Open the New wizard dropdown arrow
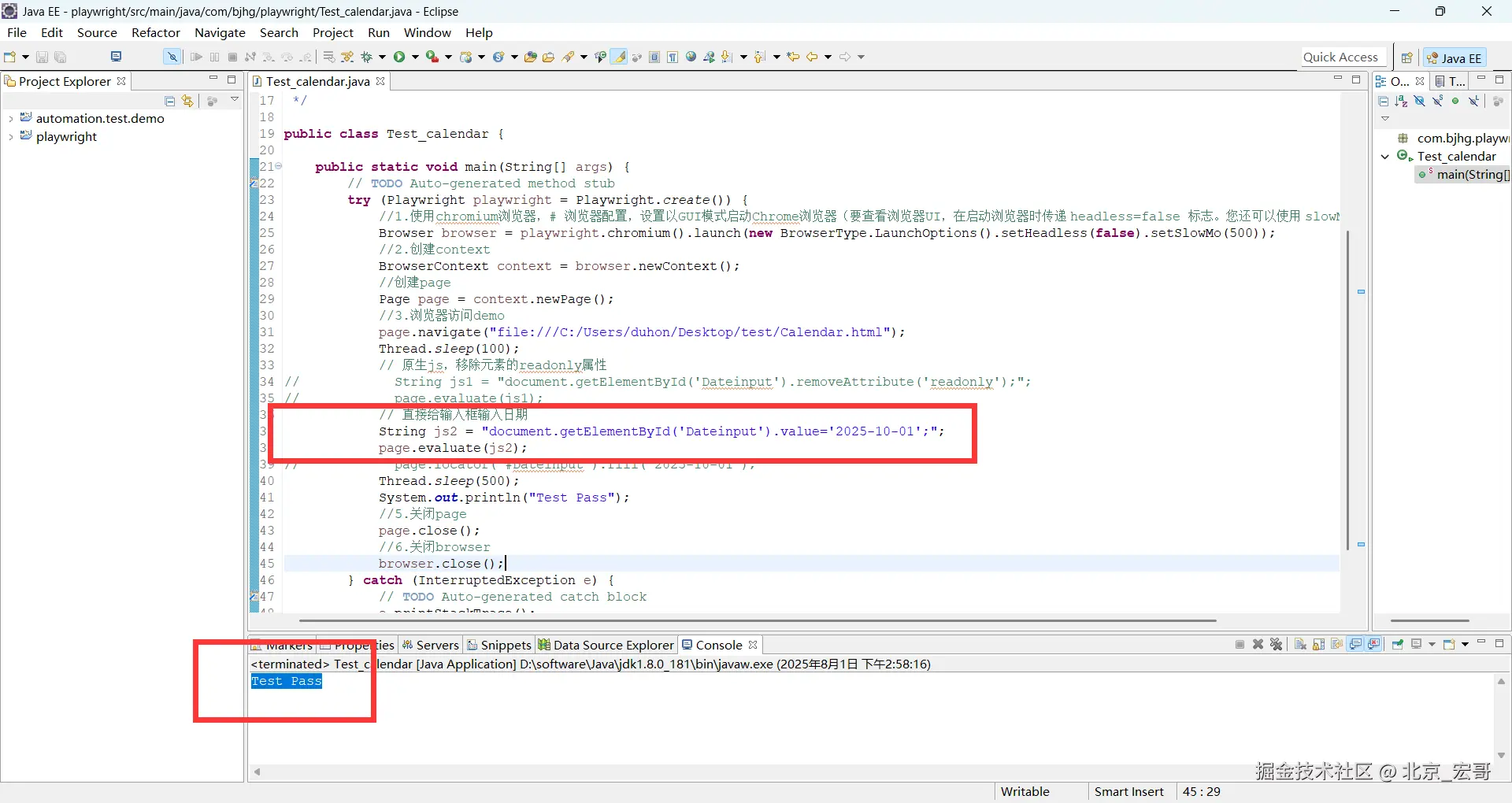Image resolution: width=1512 pixels, height=803 pixels. click(x=25, y=57)
